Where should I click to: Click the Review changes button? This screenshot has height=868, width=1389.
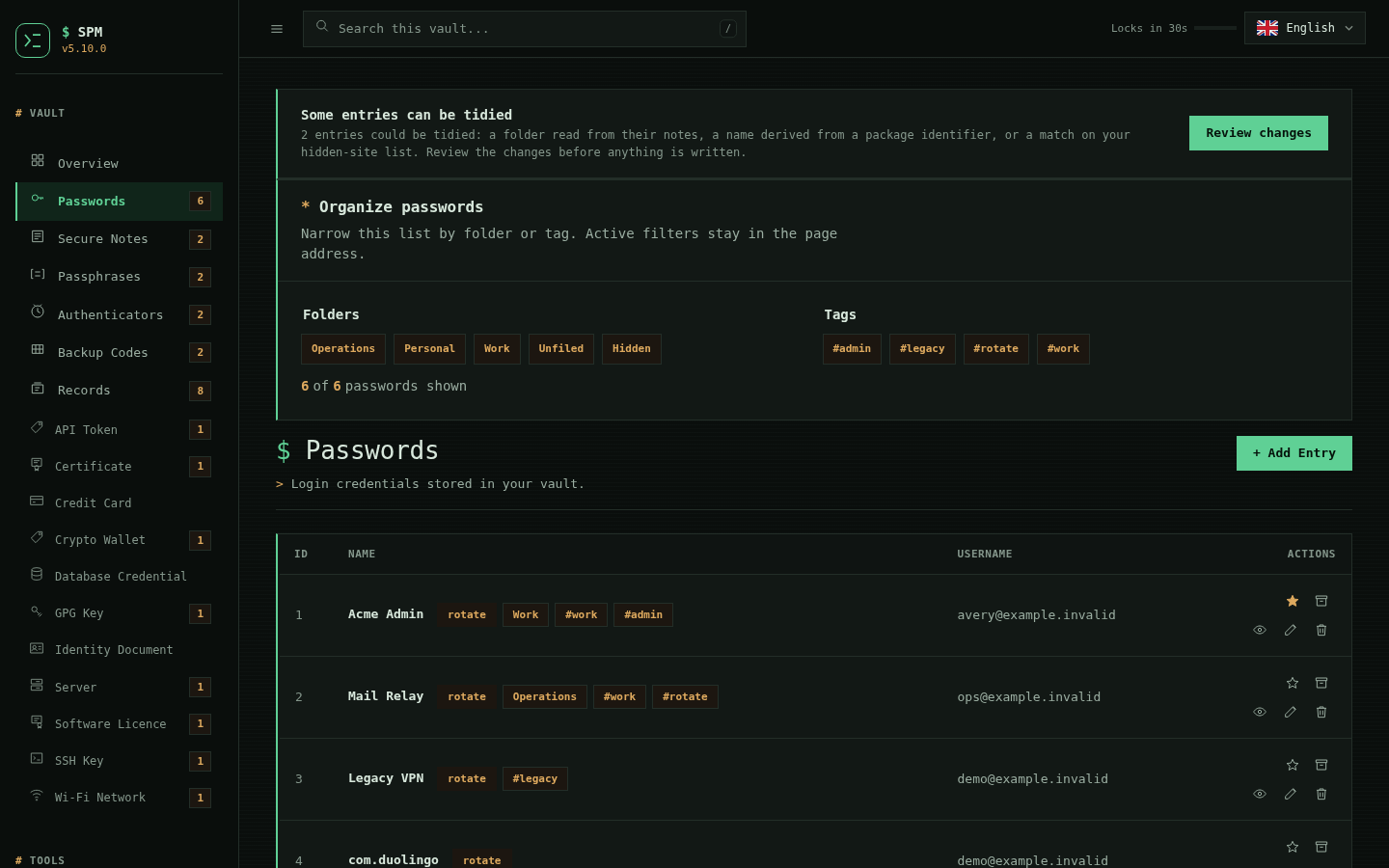click(x=1259, y=133)
